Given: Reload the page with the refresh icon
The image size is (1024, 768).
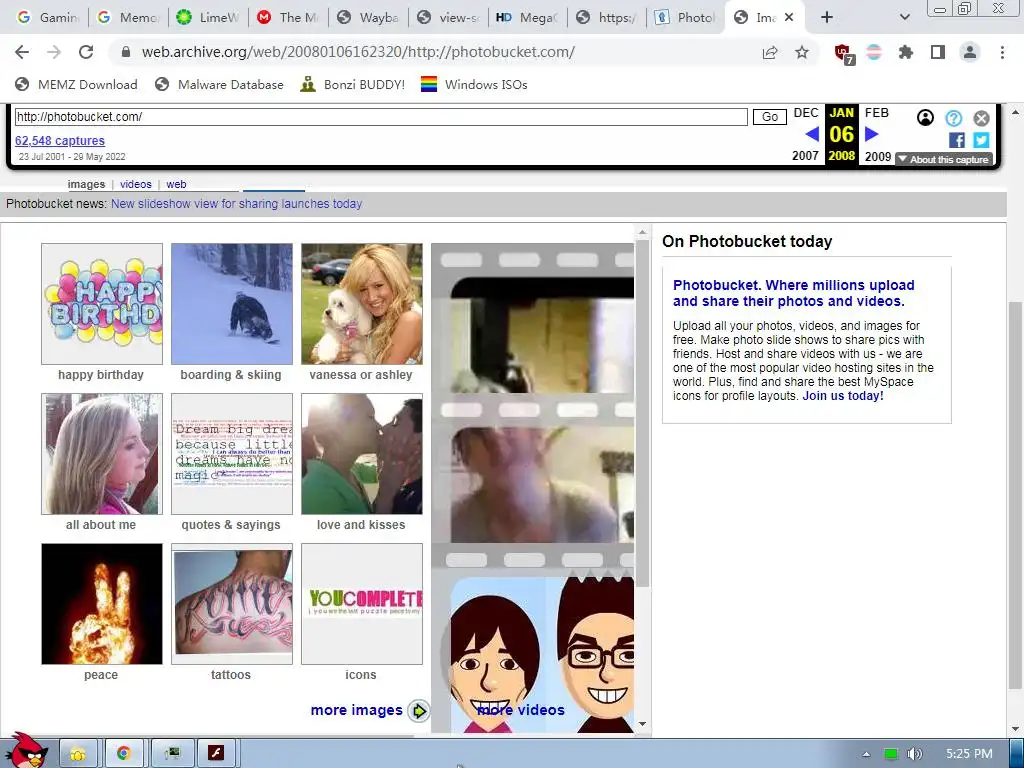Looking at the screenshot, I should [x=86, y=52].
